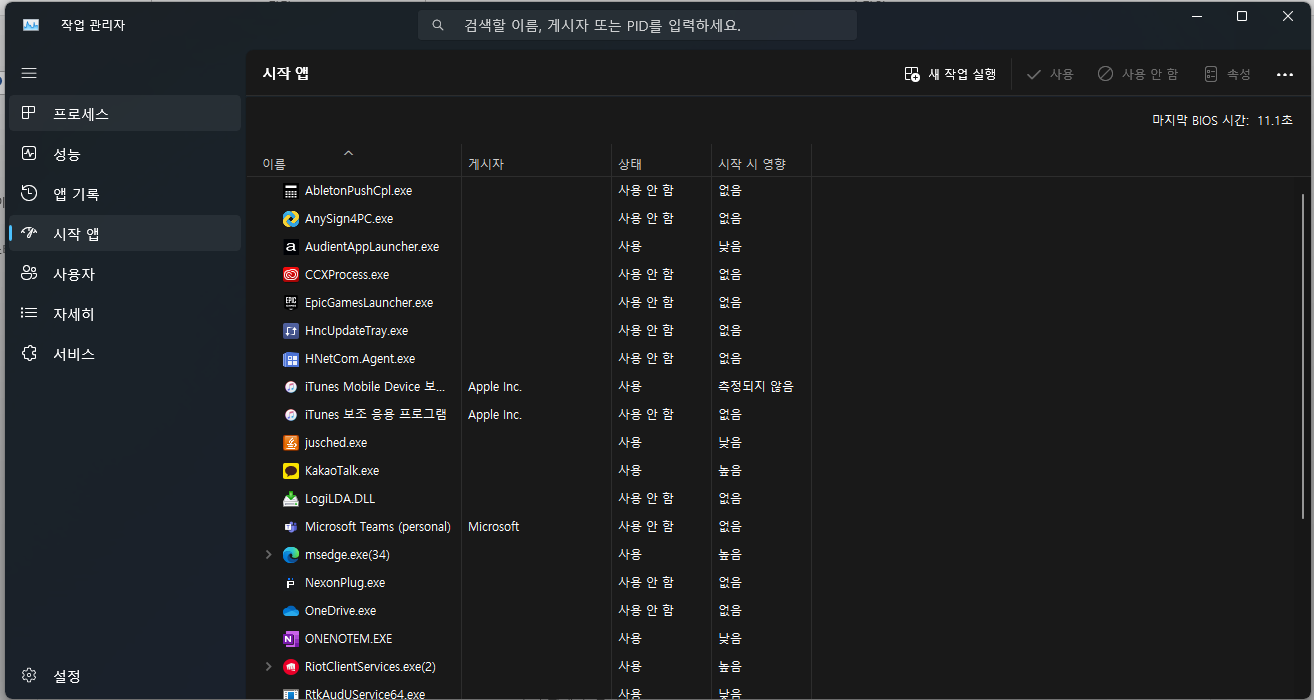Click the AudientAppLauncher.exe icon
The width and height of the screenshot is (1314, 700).
click(291, 246)
